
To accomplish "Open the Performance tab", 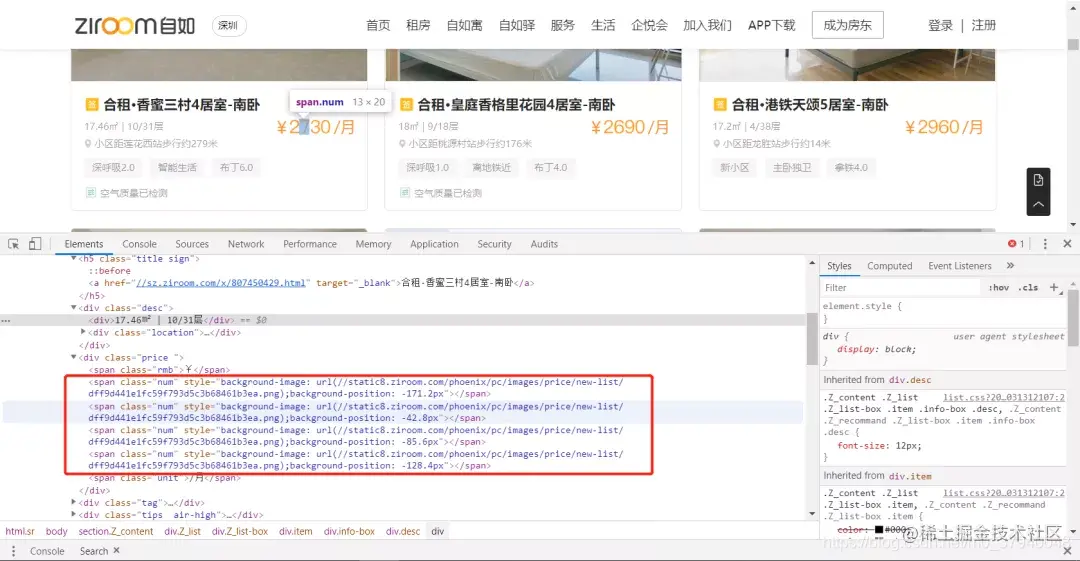I will point(310,244).
